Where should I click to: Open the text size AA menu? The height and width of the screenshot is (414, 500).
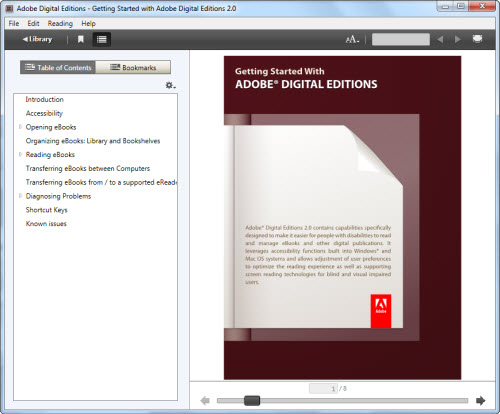tap(352, 39)
